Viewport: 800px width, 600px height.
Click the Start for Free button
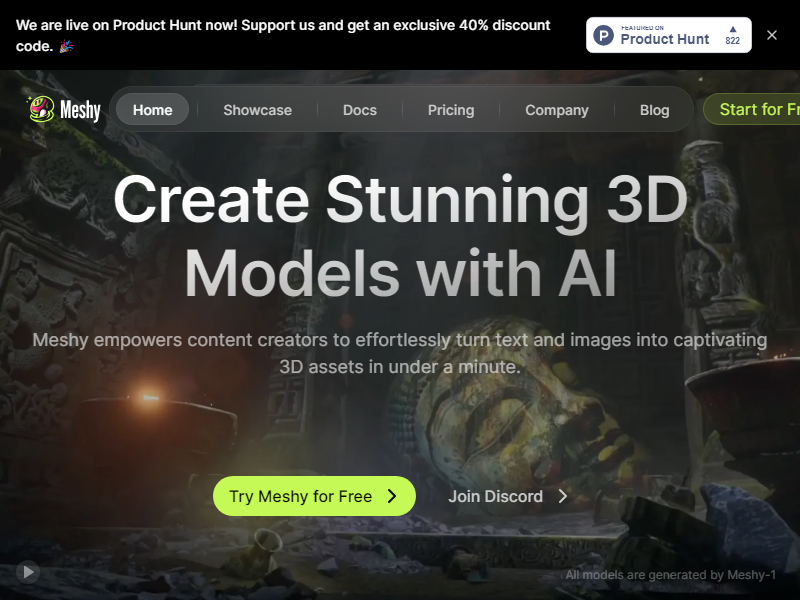(x=752, y=109)
